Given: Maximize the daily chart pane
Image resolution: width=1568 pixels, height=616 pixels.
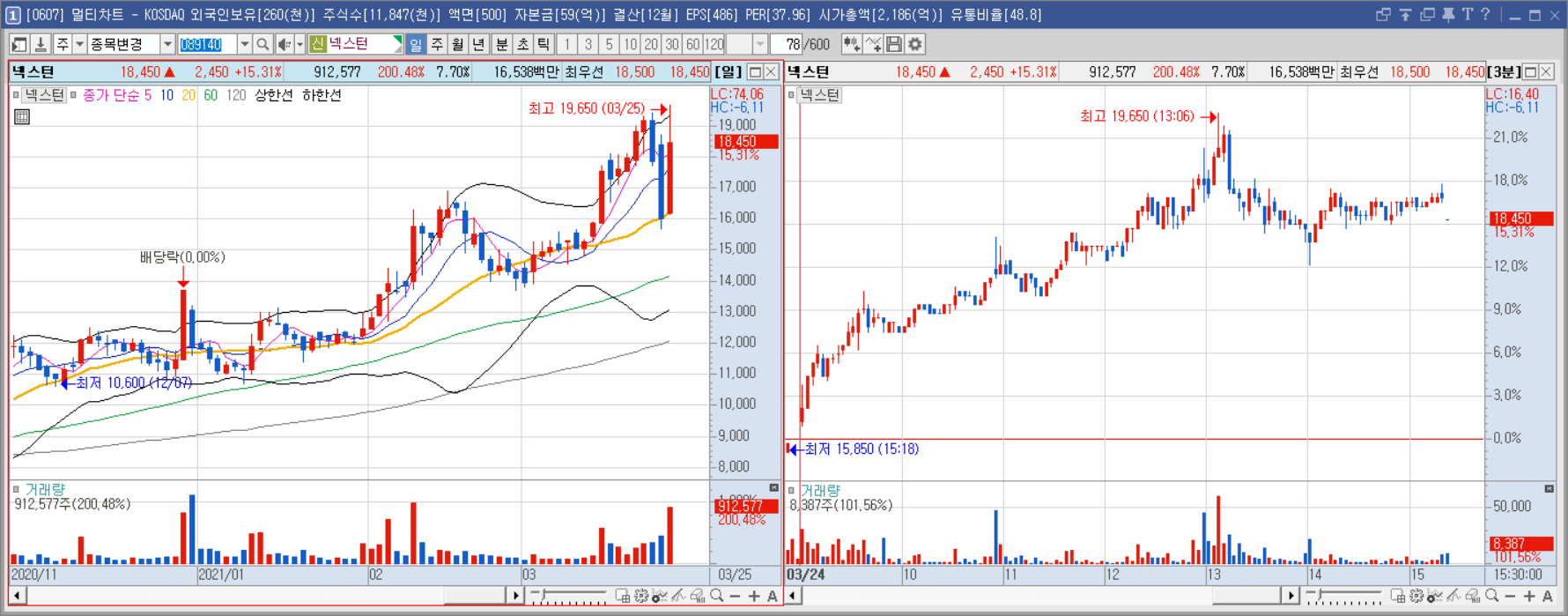Looking at the screenshot, I should [x=755, y=72].
